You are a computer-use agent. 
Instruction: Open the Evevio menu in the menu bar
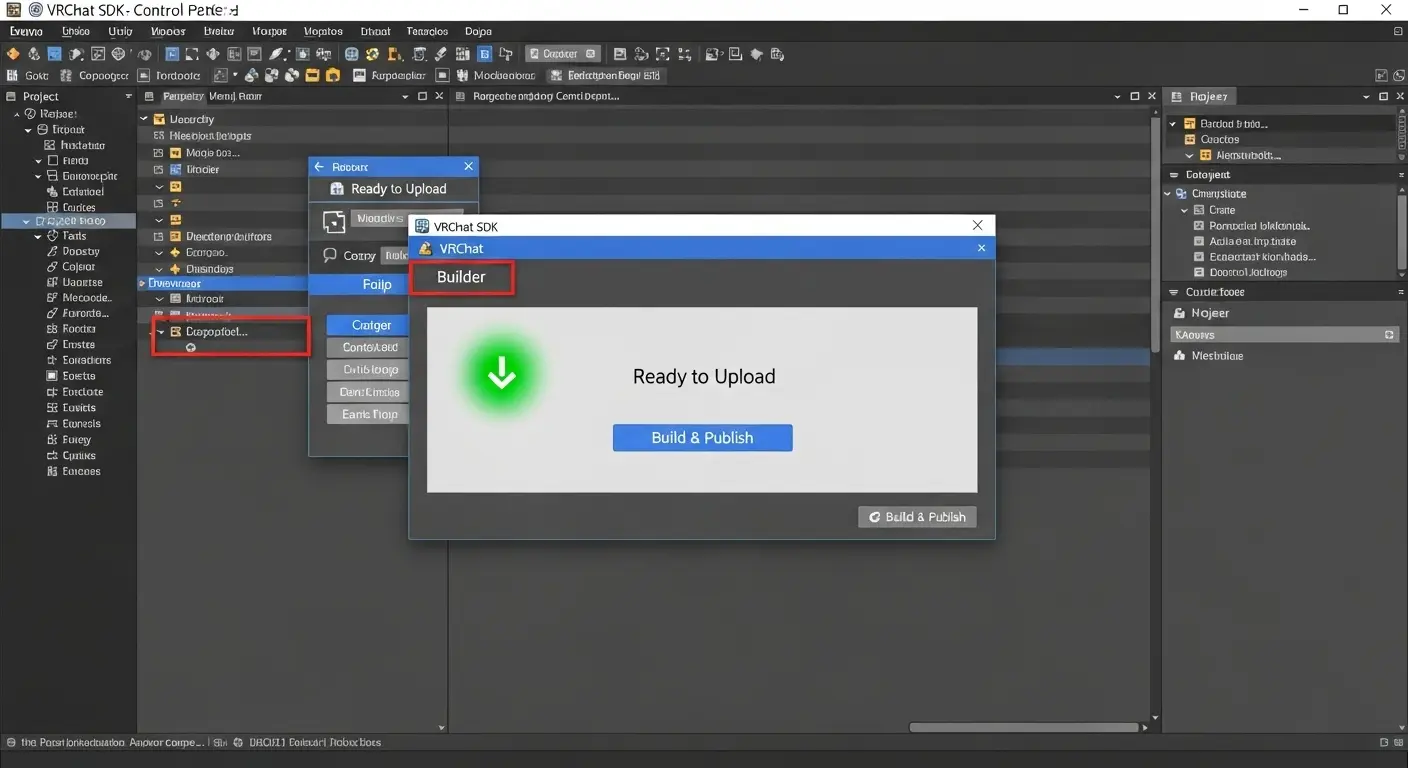click(26, 31)
